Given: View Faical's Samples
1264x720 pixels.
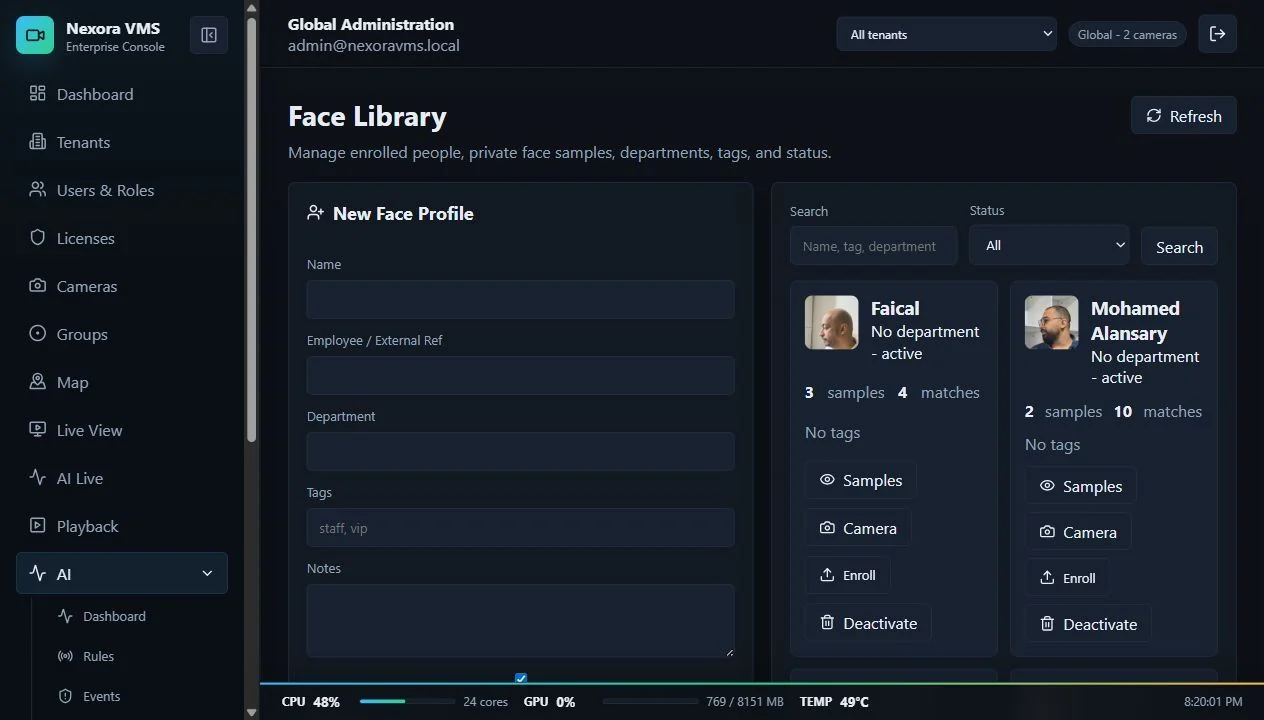Looking at the screenshot, I should point(860,480).
